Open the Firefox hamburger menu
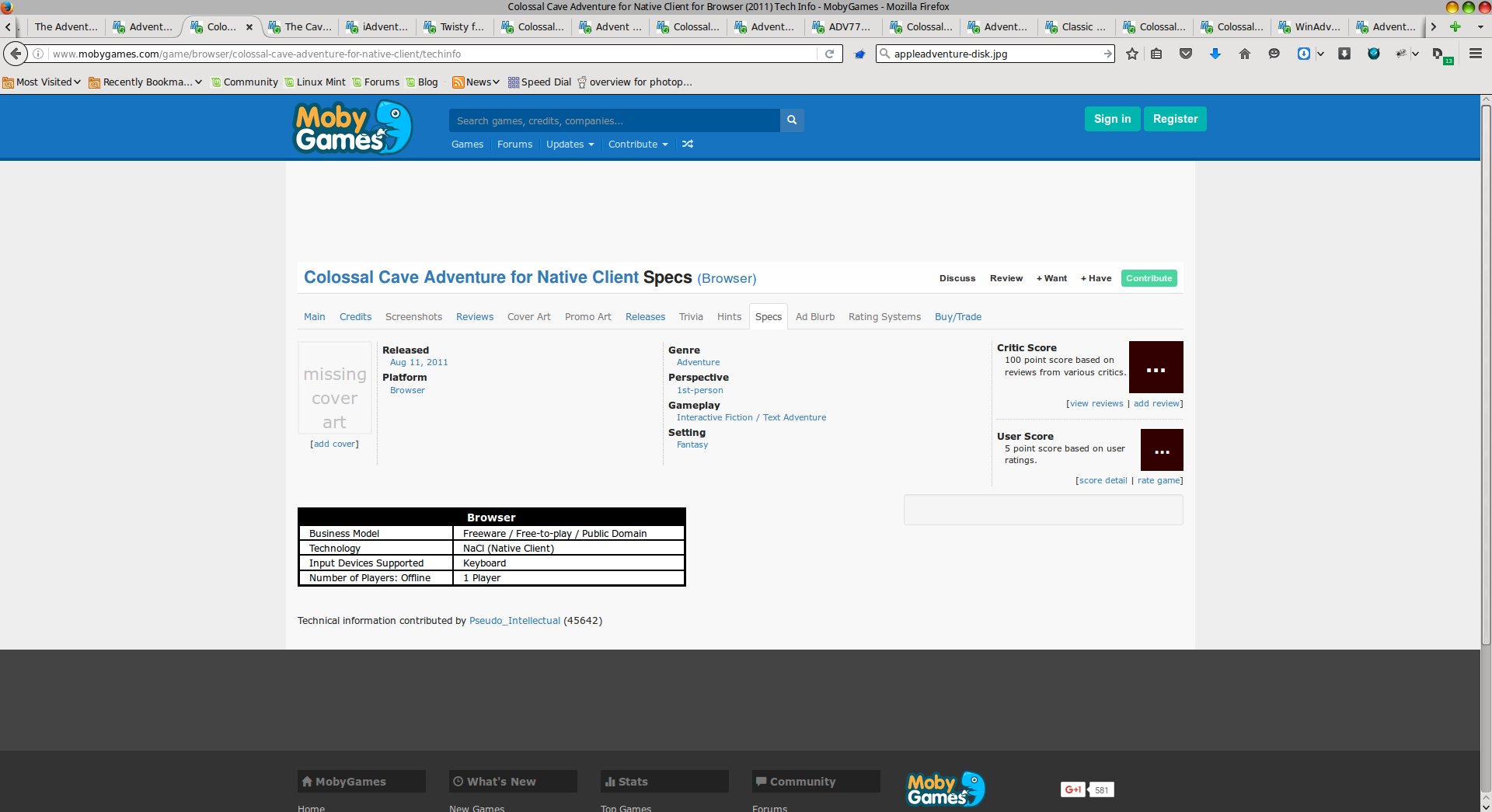This screenshot has height=812, width=1492. [1475, 54]
